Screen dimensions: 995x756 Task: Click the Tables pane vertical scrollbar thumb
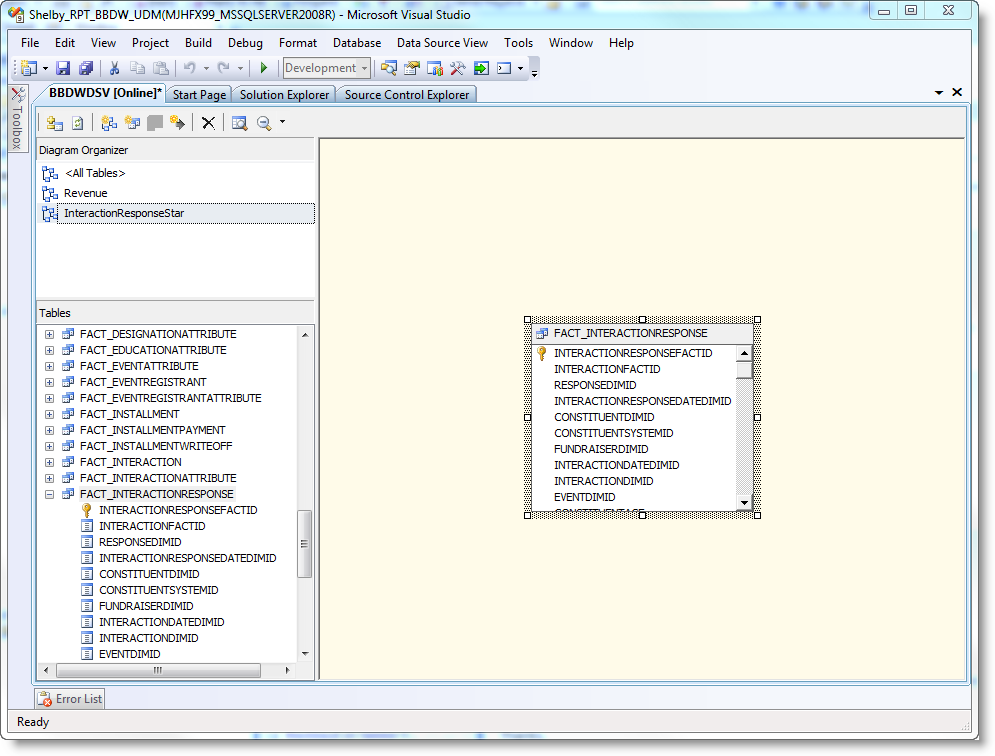(305, 543)
